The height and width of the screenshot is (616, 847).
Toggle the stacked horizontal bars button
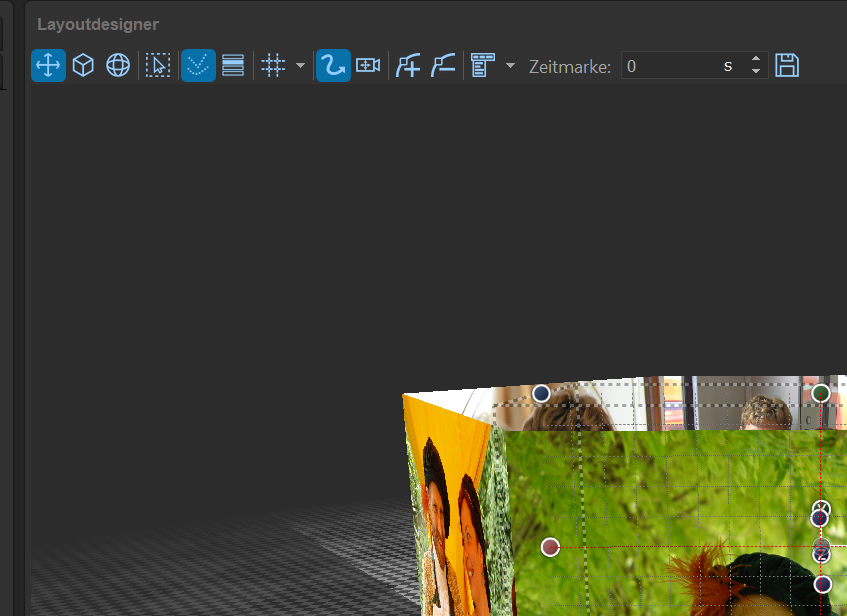233,66
